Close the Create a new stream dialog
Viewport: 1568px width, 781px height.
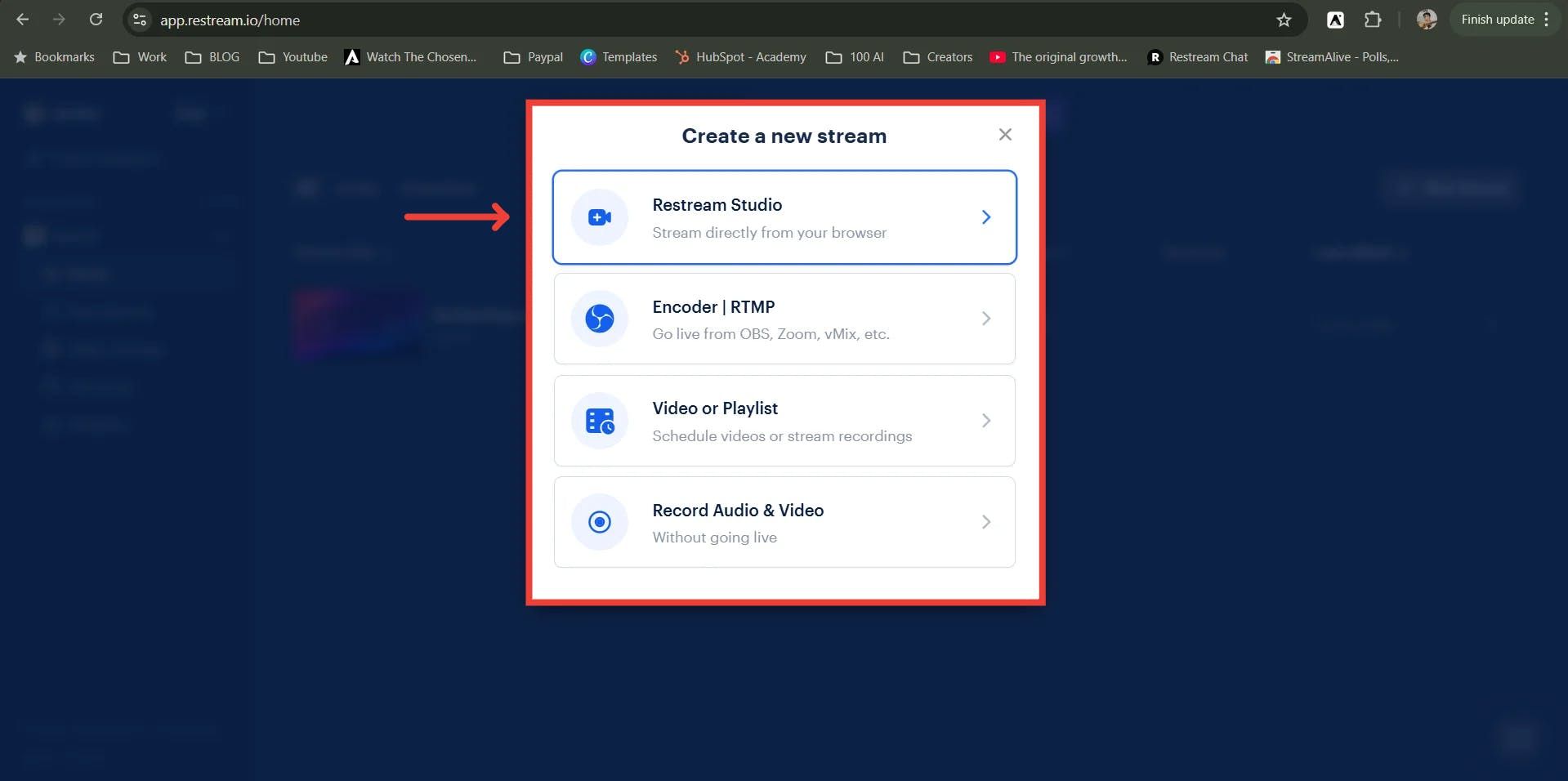coord(1005,135)
